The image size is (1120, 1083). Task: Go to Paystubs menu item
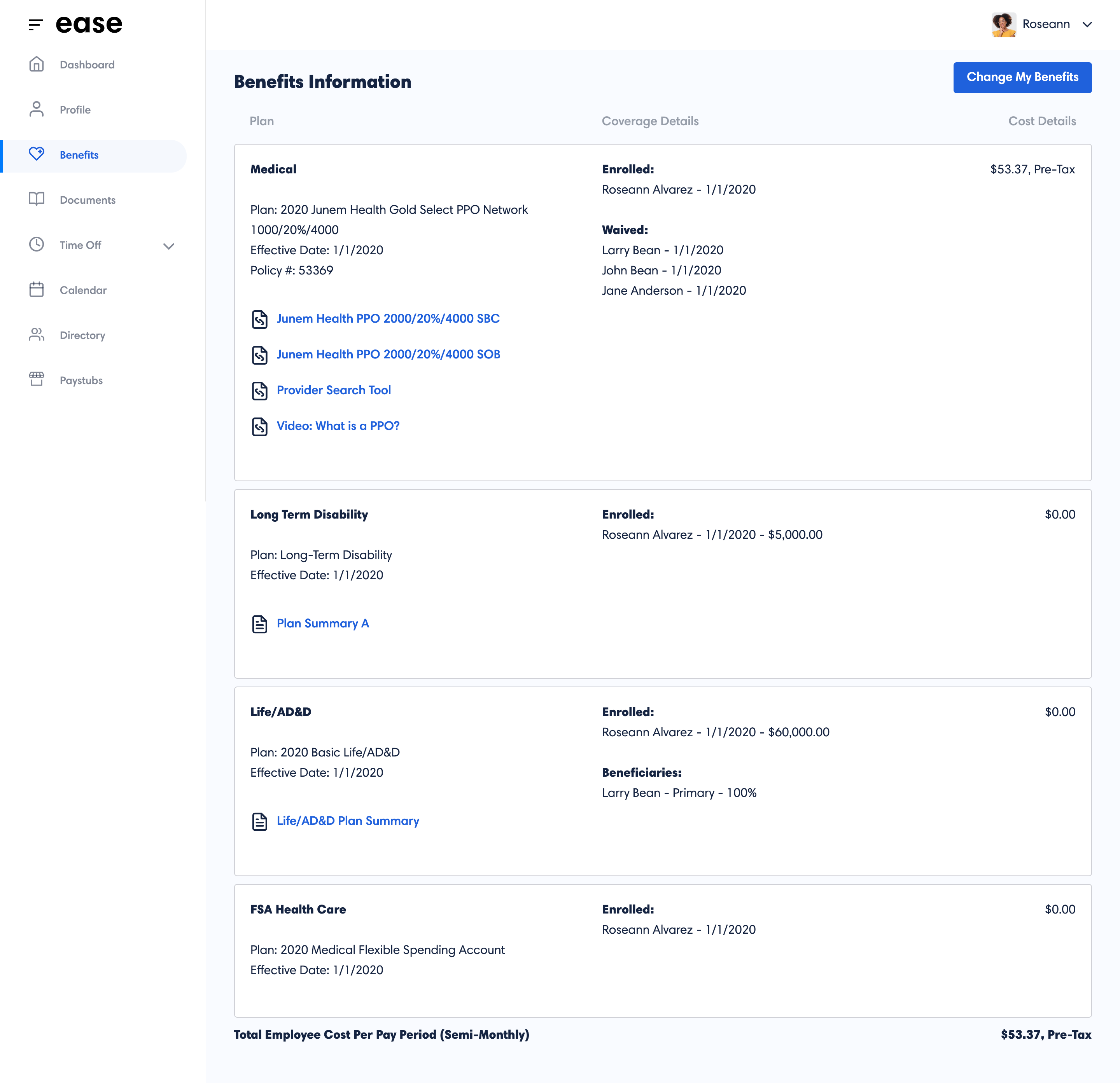point(81,381)
